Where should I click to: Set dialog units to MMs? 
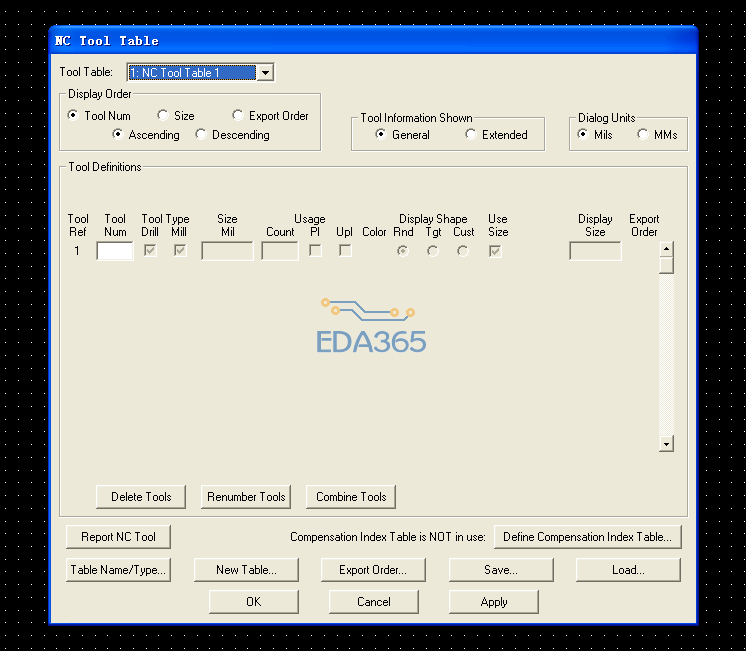point(643,135)
